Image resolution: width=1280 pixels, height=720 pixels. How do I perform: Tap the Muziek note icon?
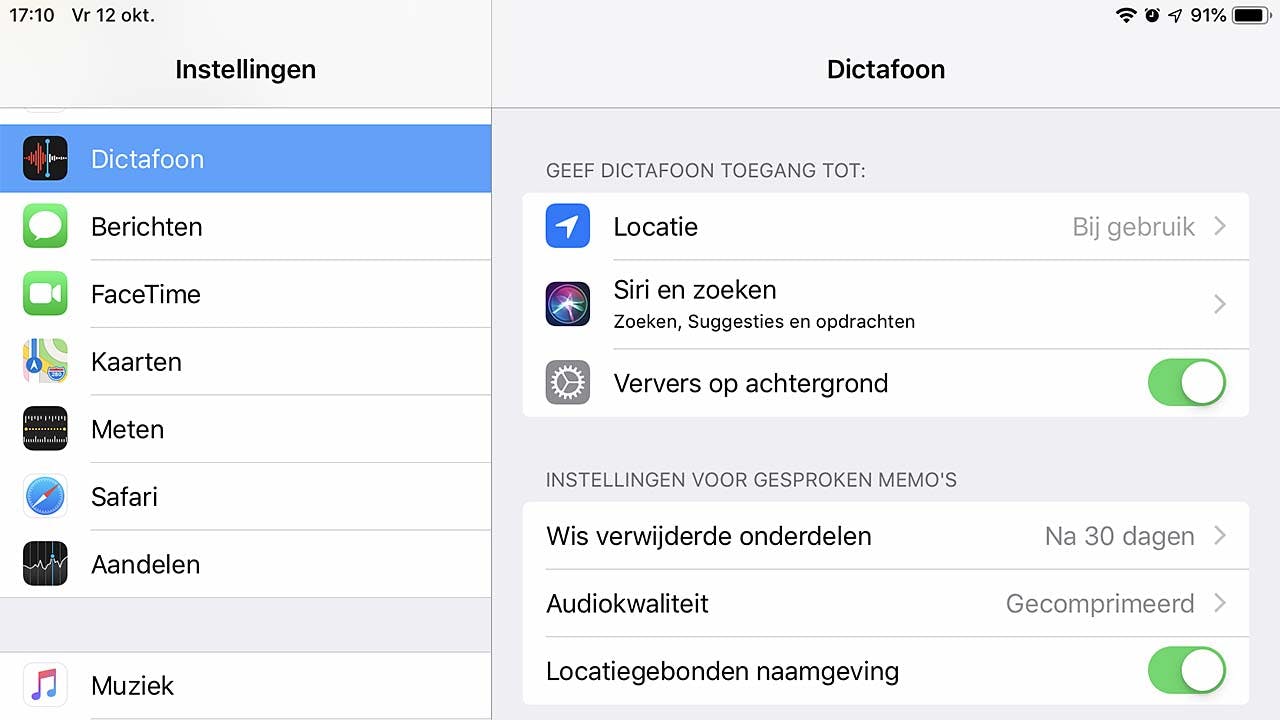pos(45,685)
